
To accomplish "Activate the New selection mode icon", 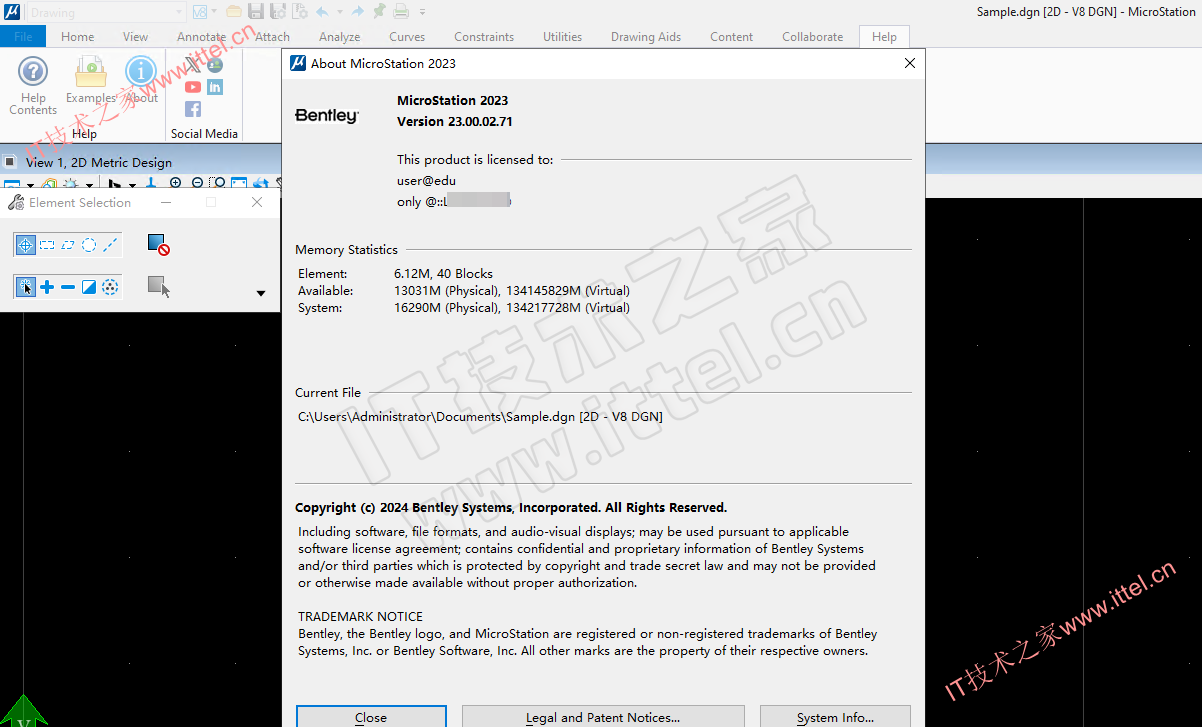I will (26, 287).
